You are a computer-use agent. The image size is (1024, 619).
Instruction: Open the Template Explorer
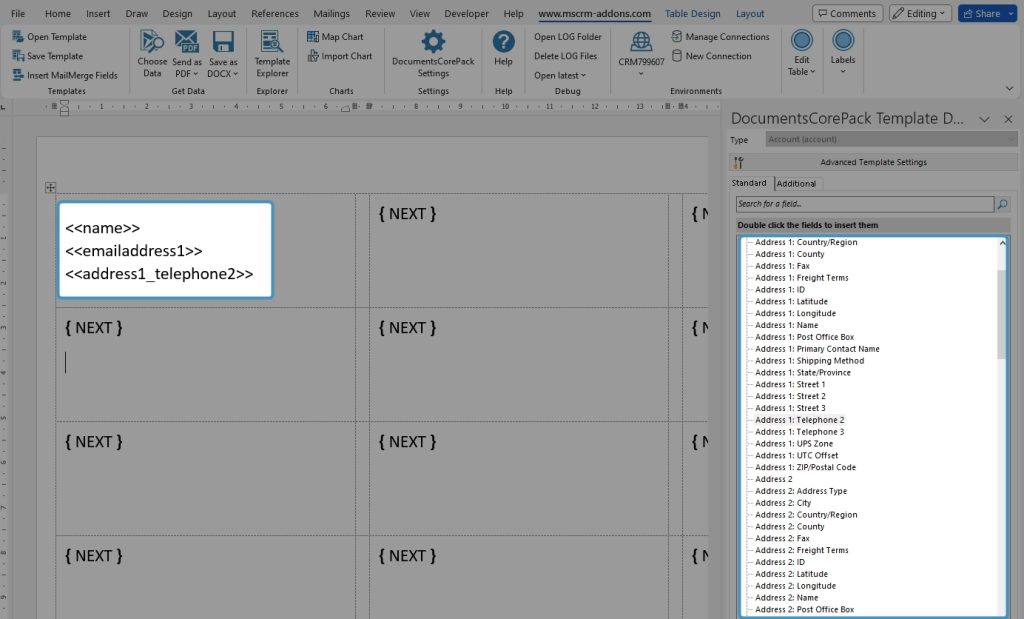tap(272, 54)
